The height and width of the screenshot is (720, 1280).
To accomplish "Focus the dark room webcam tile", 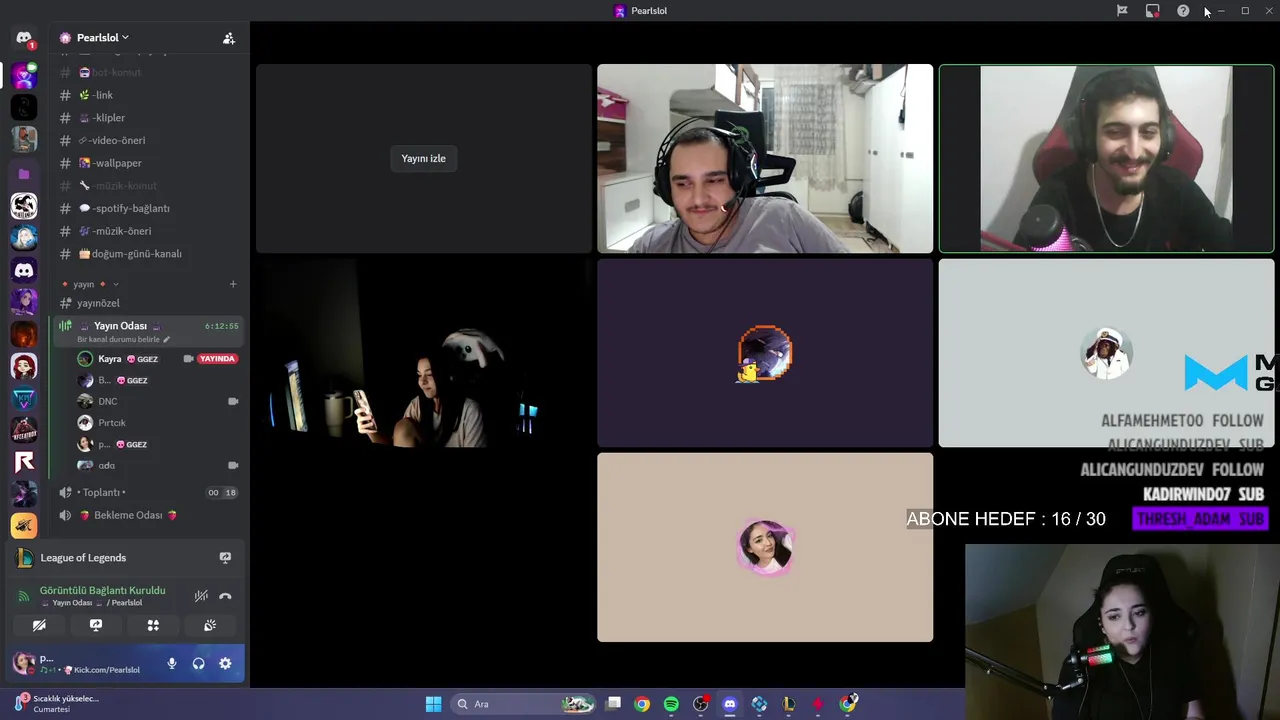I will [424, 353].
